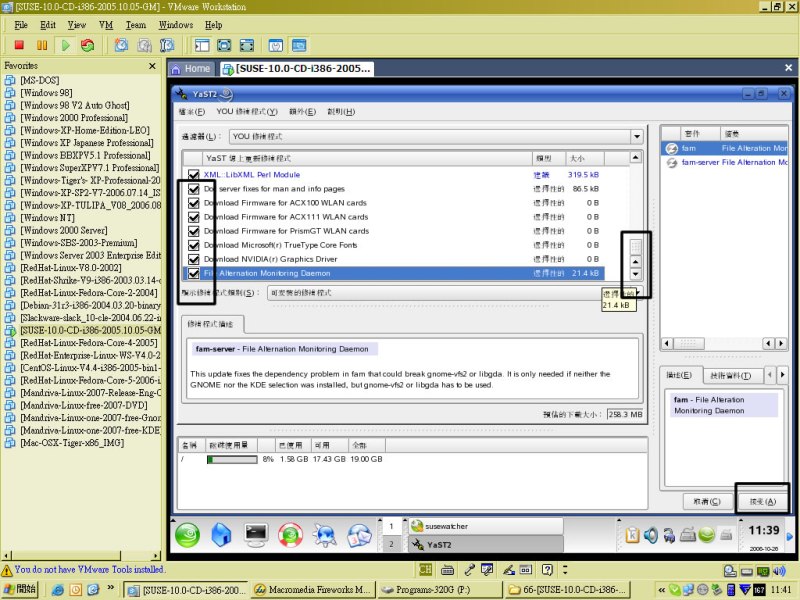Launch the Konqueror web browser icon on the KDE panel

click(x=324, y=535)
